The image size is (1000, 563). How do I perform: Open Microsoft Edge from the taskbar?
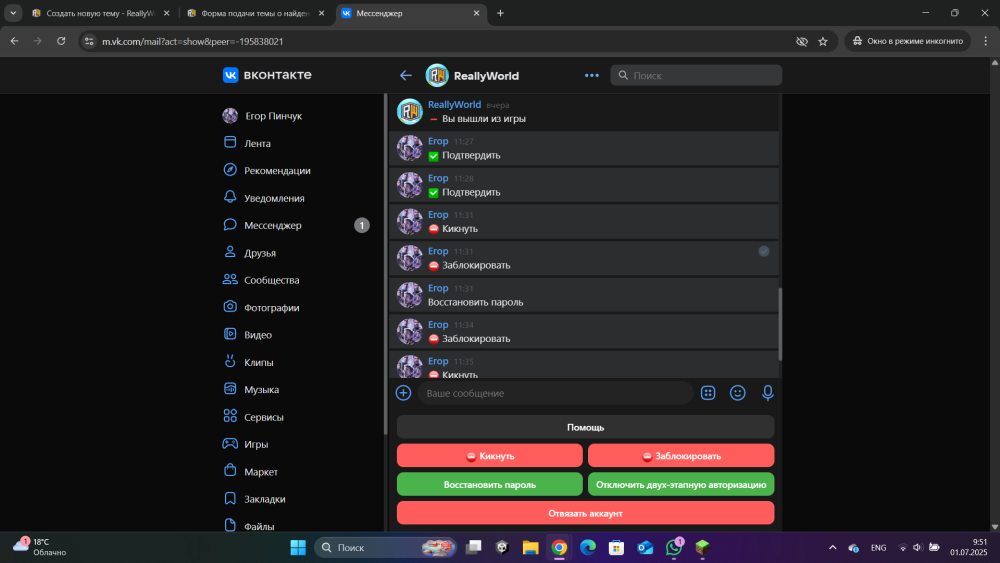click(x=587, y=547)
